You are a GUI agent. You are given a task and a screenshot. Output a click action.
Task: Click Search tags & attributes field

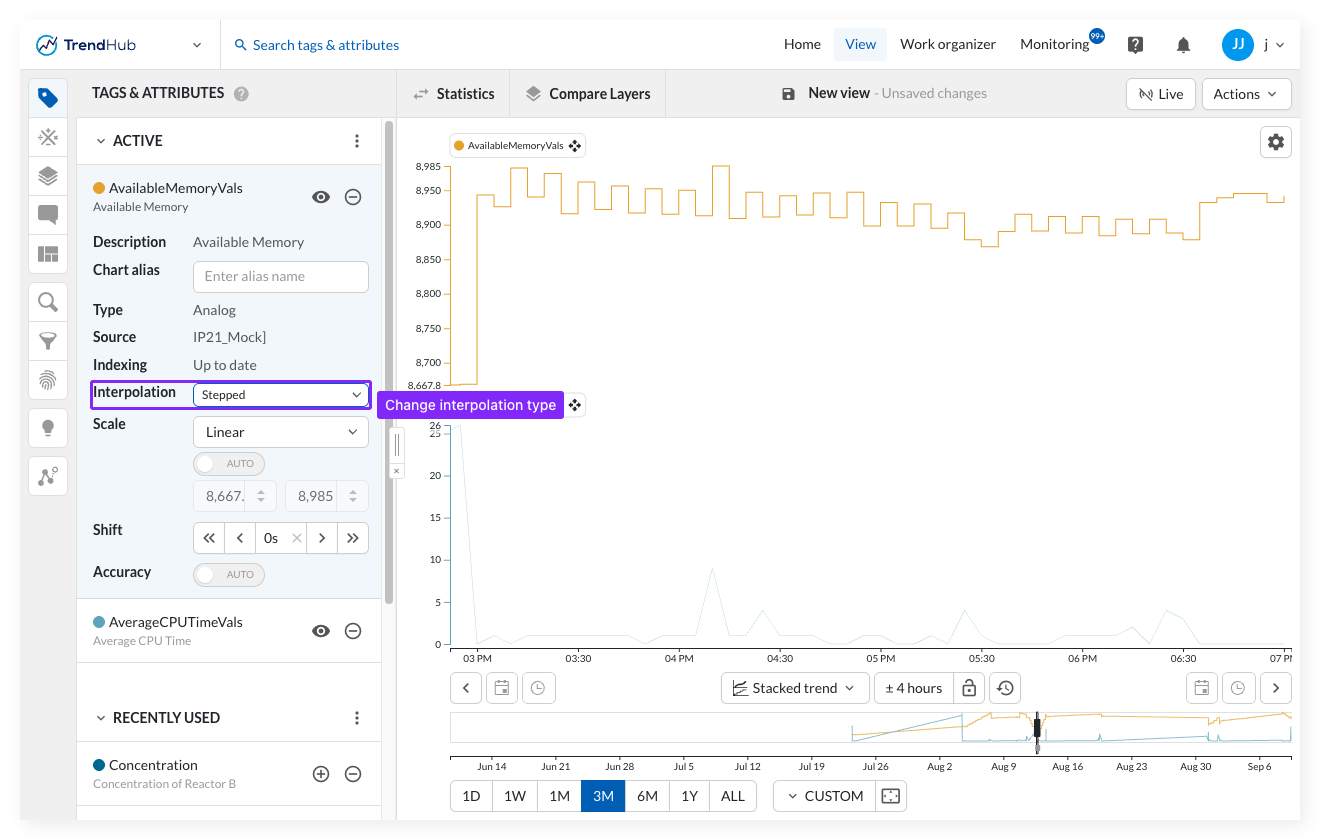pos(317,45)
